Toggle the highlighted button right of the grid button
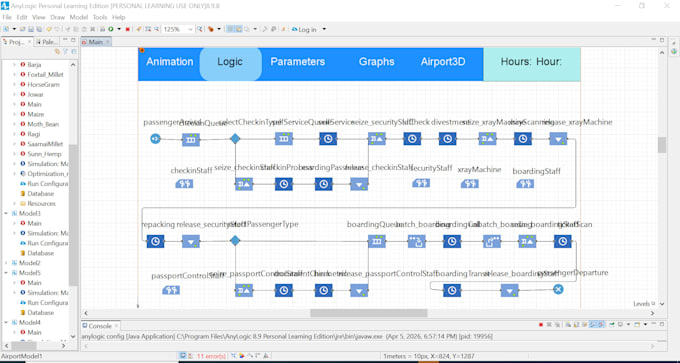The width and height of the screenshot is (680, 363). click(x=239, y=29)
